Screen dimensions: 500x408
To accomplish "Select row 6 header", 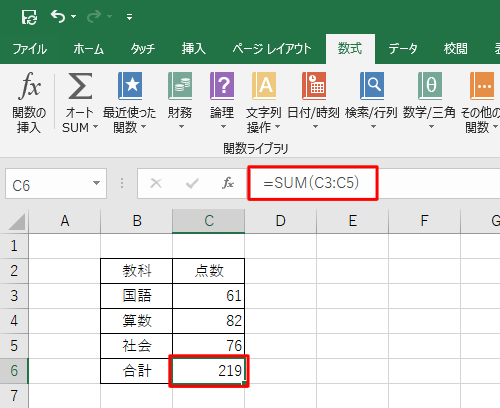I will (x=14, y=371).
